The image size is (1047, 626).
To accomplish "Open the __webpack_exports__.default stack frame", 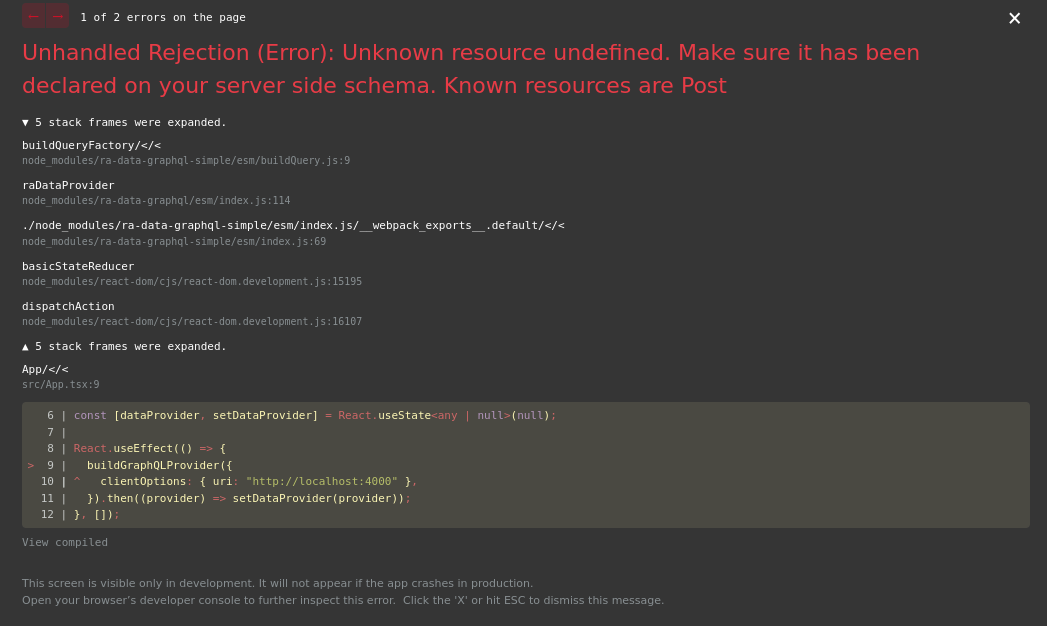I will click(x=293, y=225).
